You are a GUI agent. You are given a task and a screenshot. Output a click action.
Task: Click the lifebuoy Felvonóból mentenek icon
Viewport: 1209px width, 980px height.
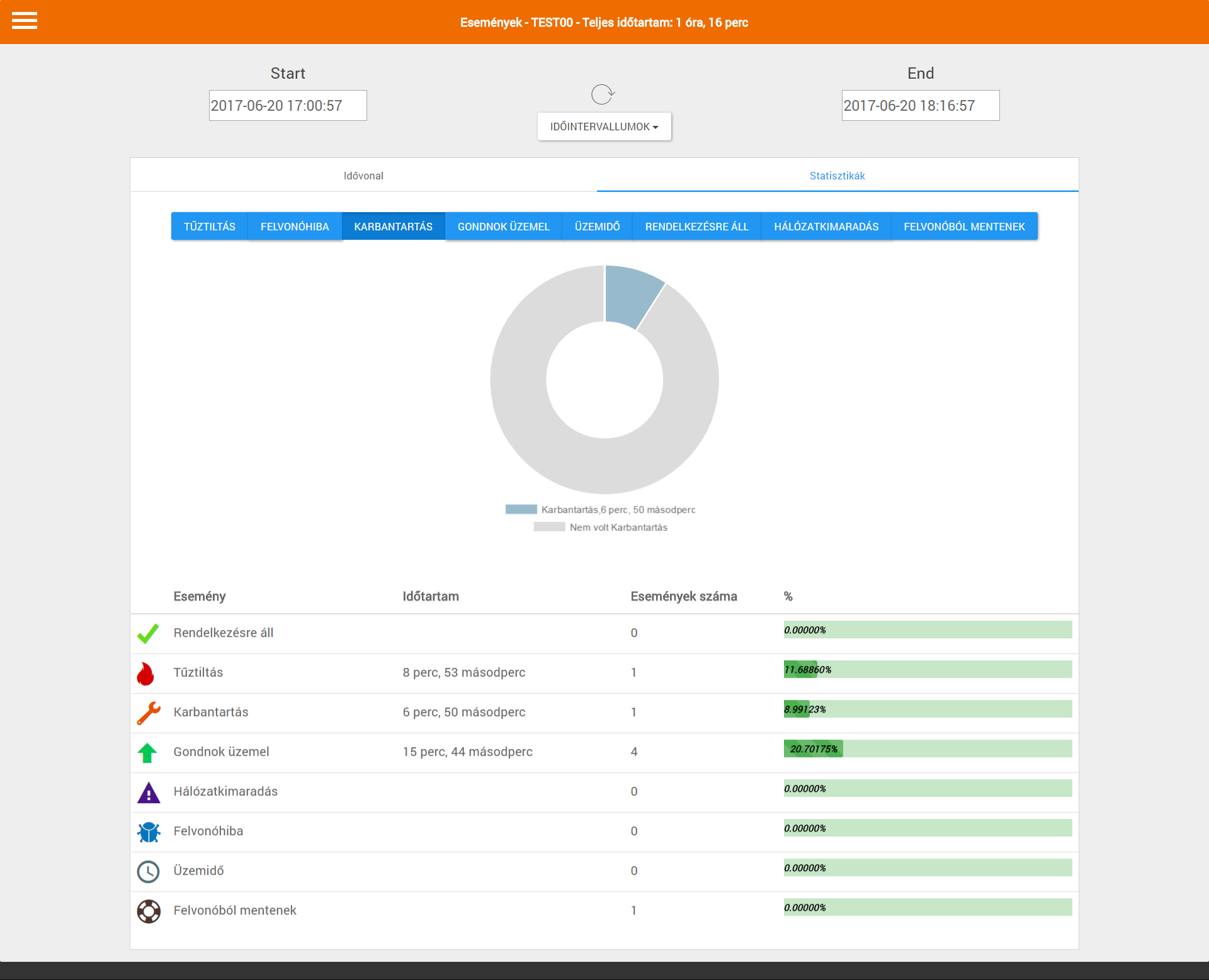pyautogui.click(x=149, y=911)
